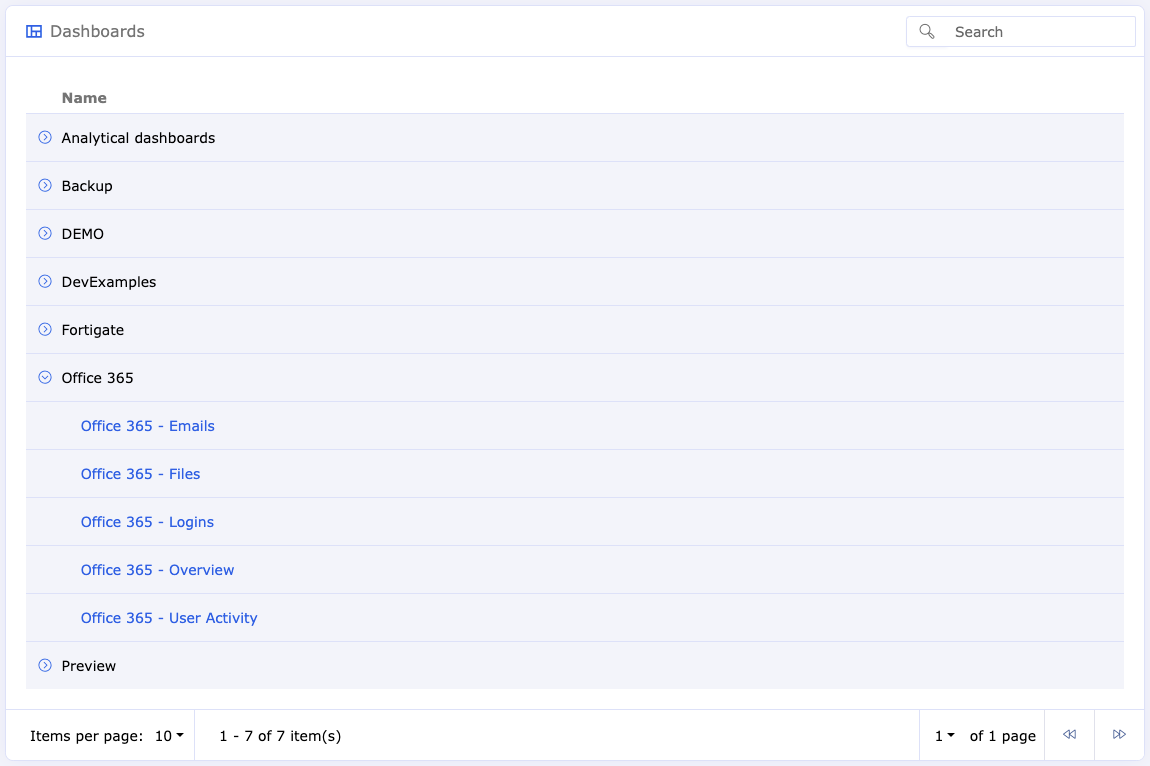Open Office 365 - Emails dashboard
The width and height of the screenshot is (1150, 766).
(x=147, y=426)
